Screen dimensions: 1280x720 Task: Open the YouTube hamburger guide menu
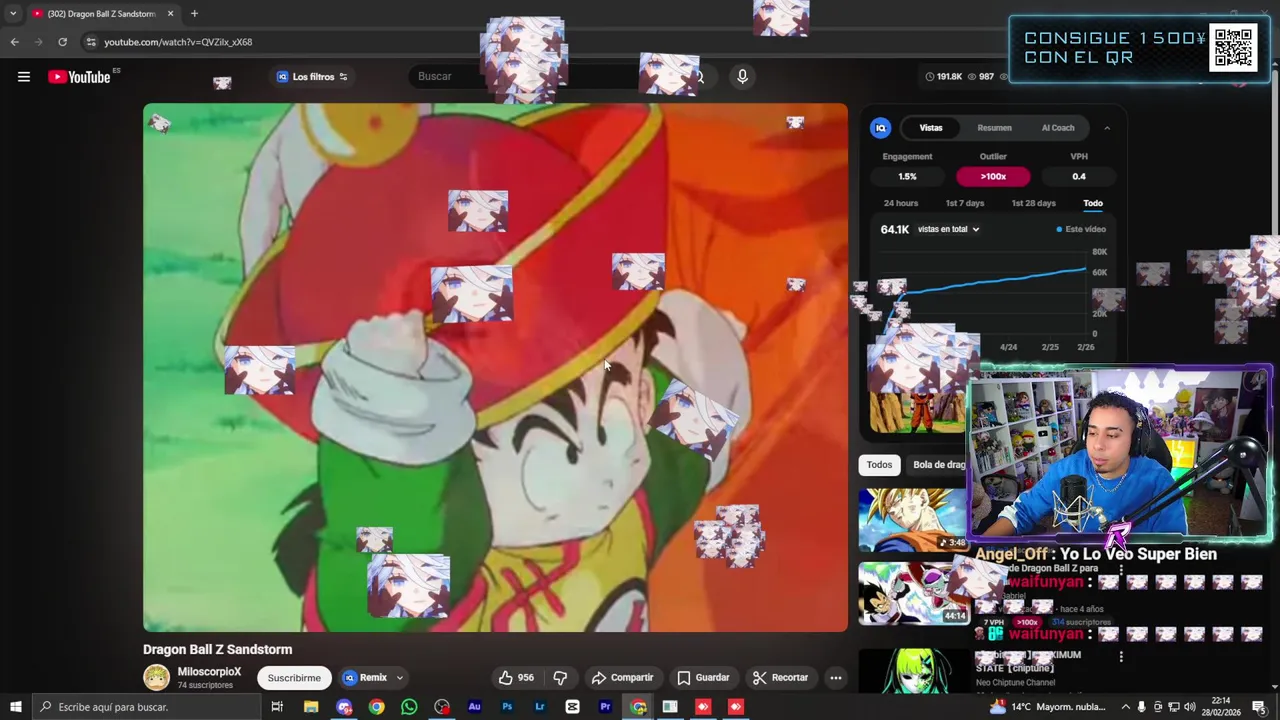(x=24, y=77)
